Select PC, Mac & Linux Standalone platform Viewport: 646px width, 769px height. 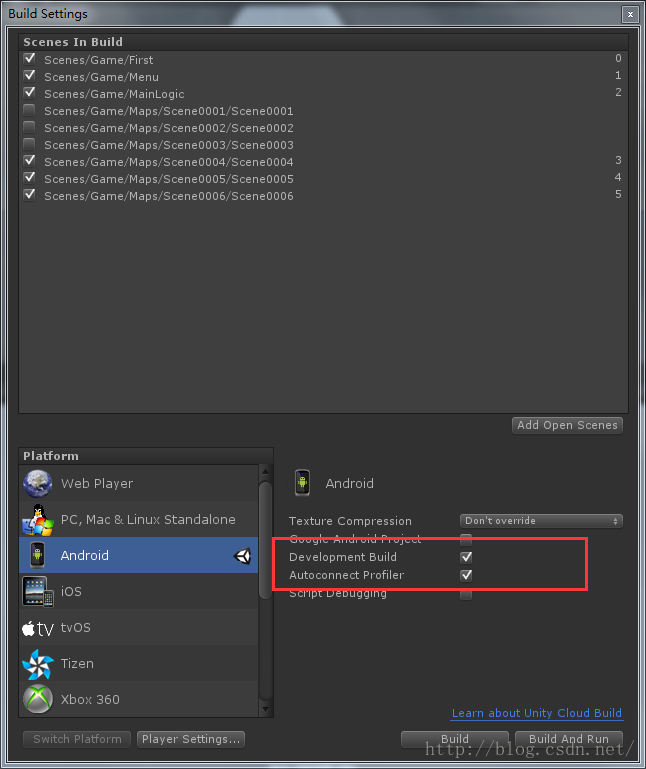pos(138,520)
